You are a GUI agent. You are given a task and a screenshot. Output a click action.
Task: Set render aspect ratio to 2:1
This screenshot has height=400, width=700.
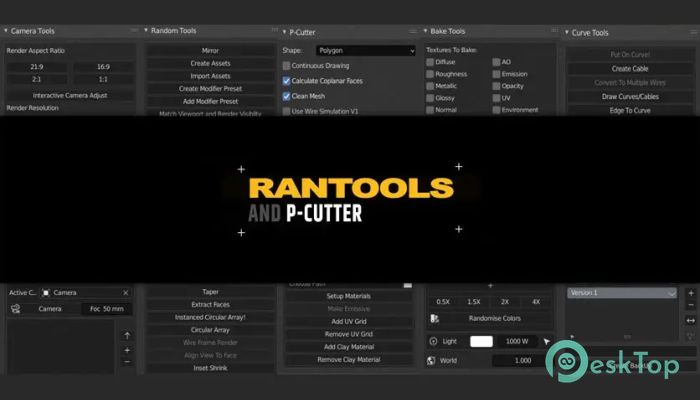coord(37,79)
